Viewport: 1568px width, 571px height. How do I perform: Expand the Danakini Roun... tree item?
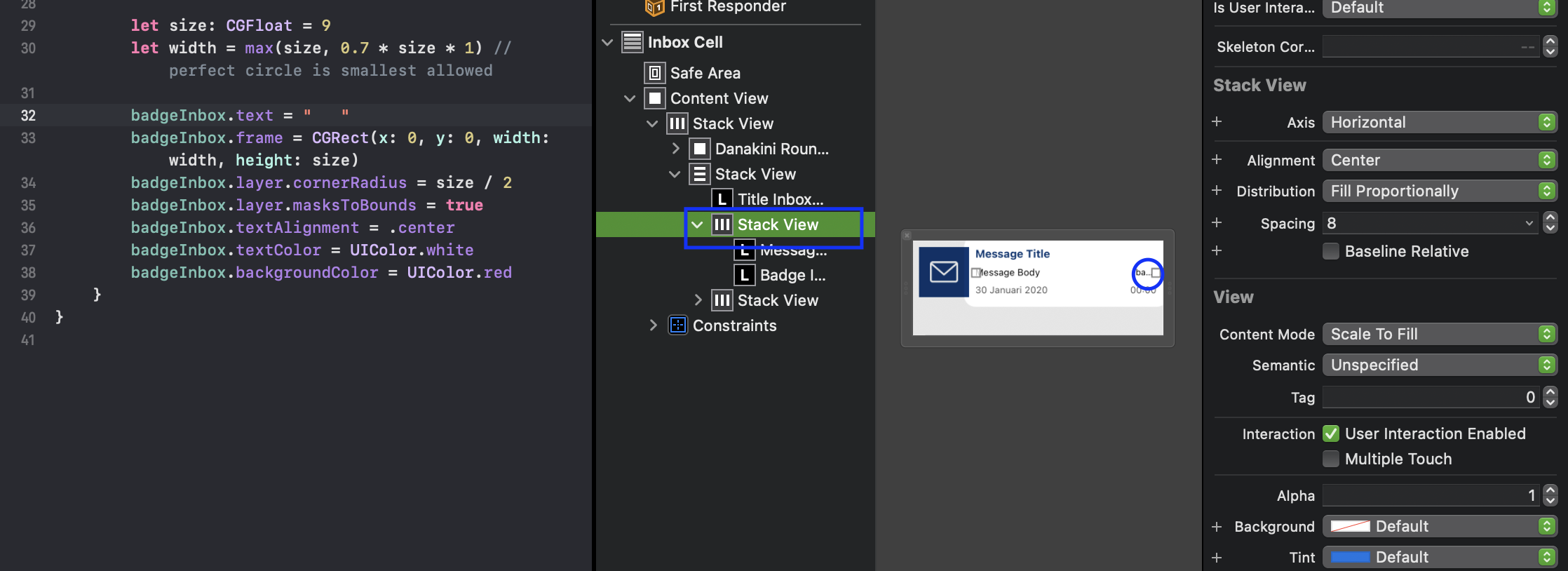(675, 149)
